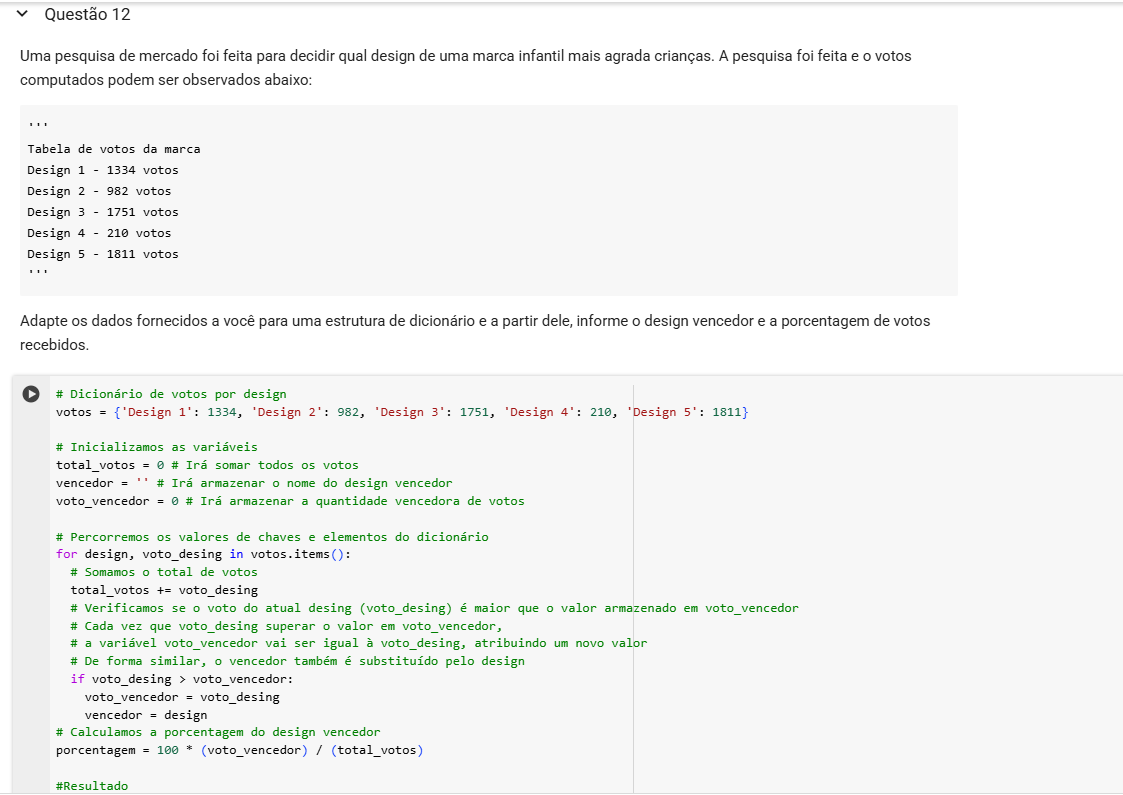Run the votos dictionary code cell
This screenshot has width=1123, height=795.
(31, 394)
